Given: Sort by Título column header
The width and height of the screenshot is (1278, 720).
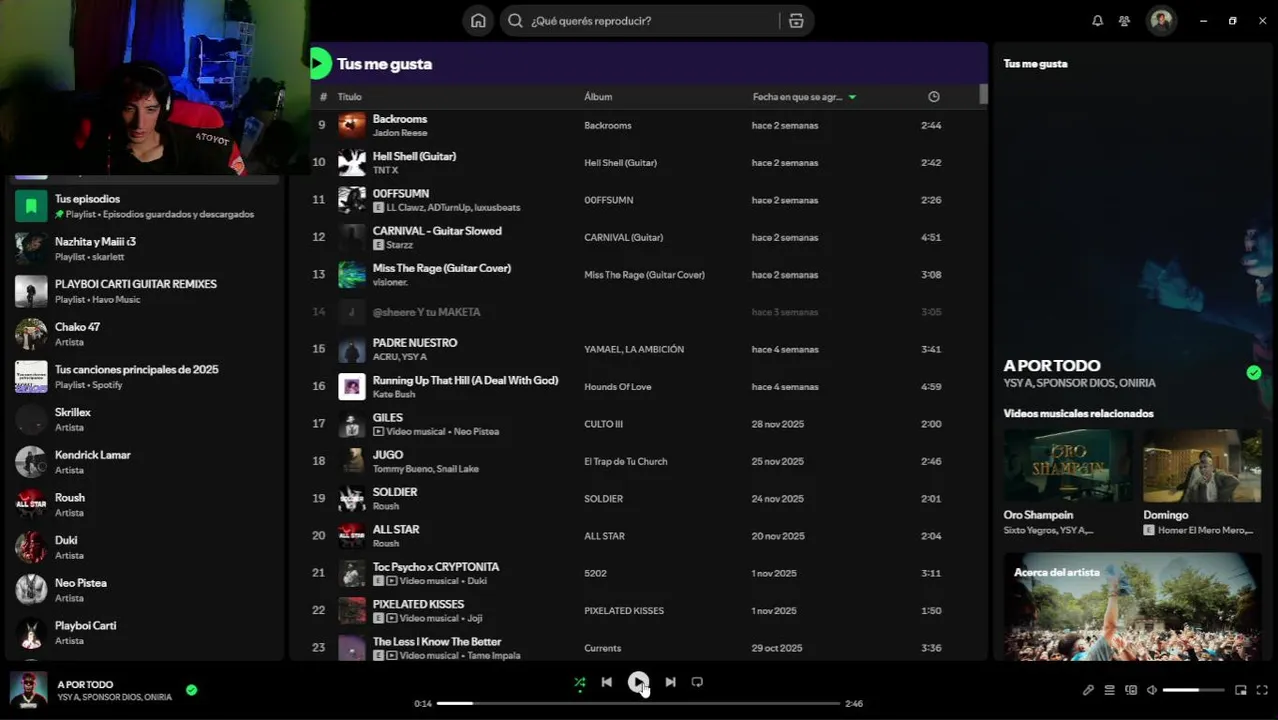Looking at the screenshot, I should click(x=350, y=97).
